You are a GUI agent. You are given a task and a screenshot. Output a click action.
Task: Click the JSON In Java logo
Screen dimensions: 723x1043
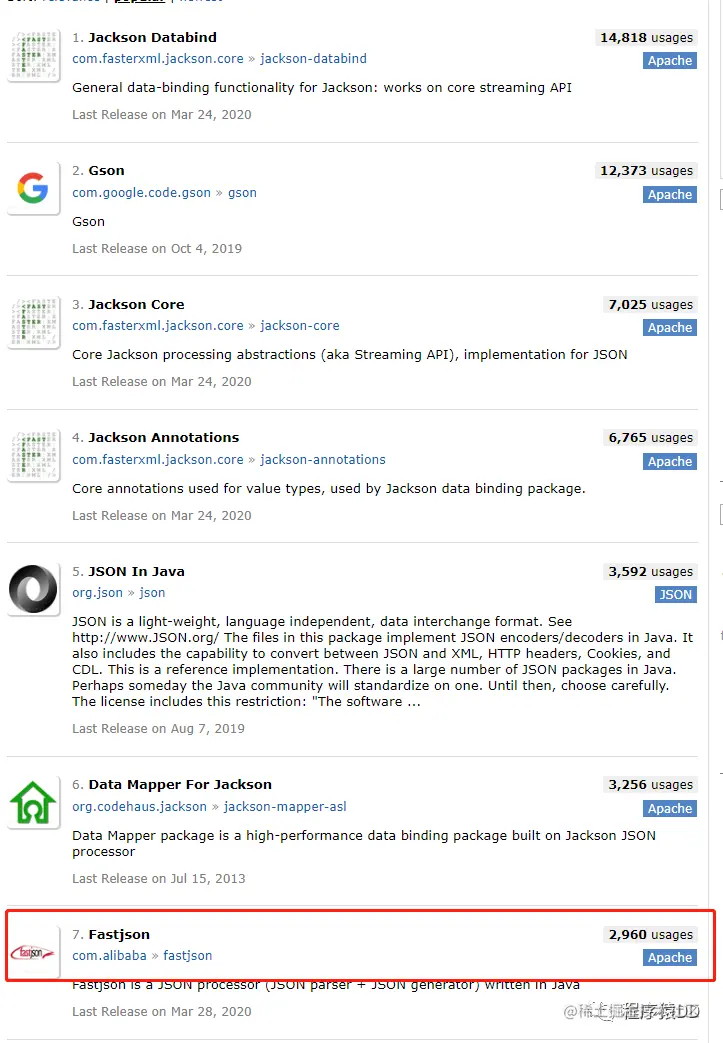click(x=33, y=589)
